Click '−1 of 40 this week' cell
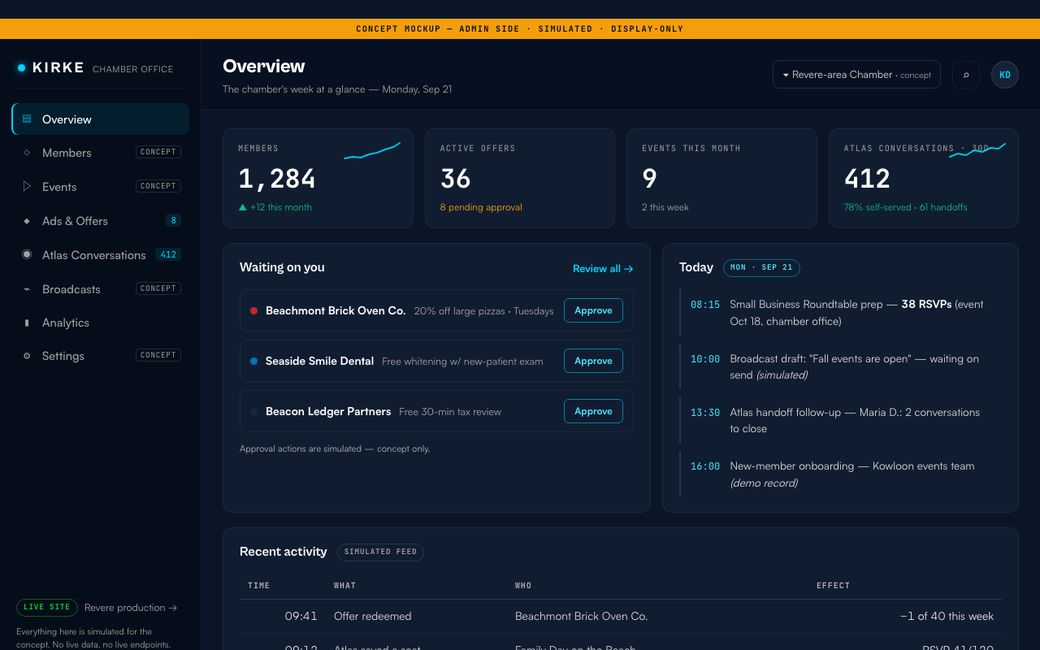 (946, 616)
